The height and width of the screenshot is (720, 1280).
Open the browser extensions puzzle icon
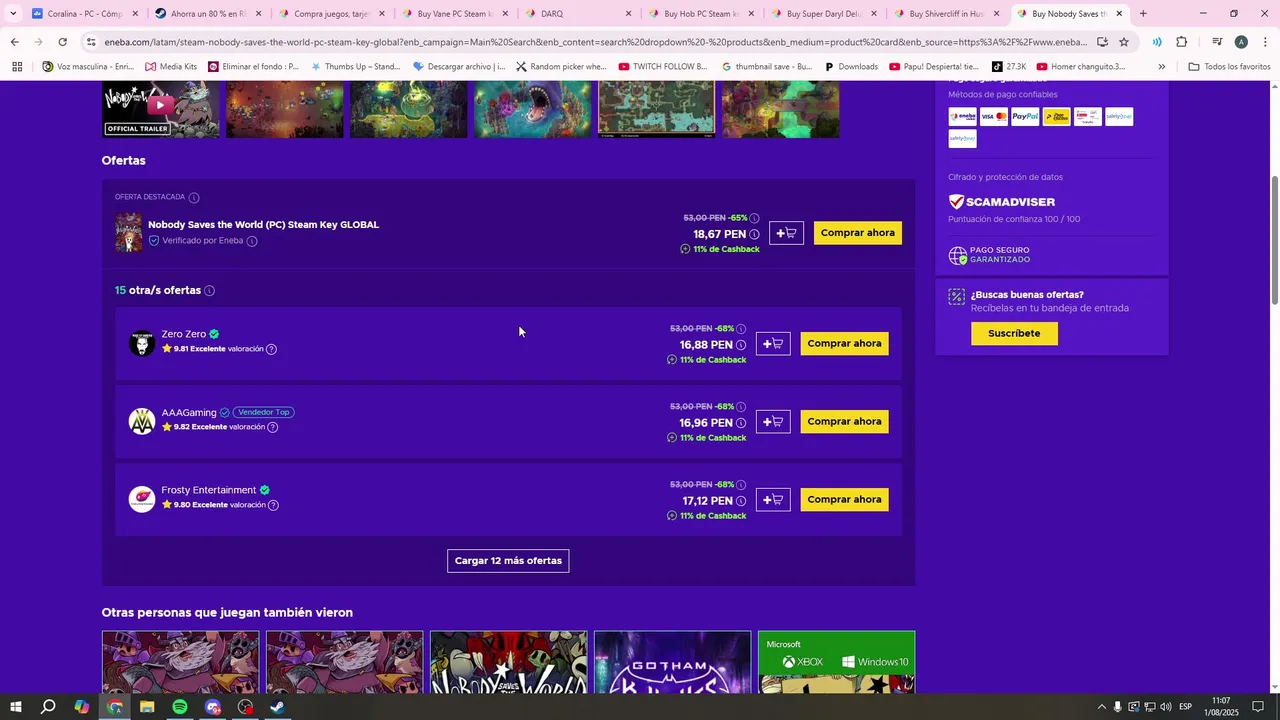(1182, 42)
